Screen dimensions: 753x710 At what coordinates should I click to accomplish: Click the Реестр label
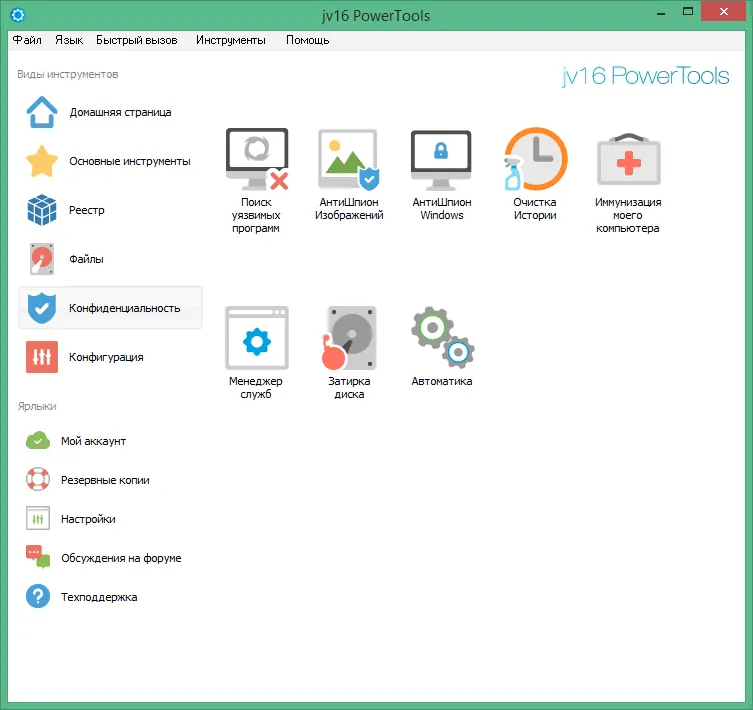click(x=86, y=210)
